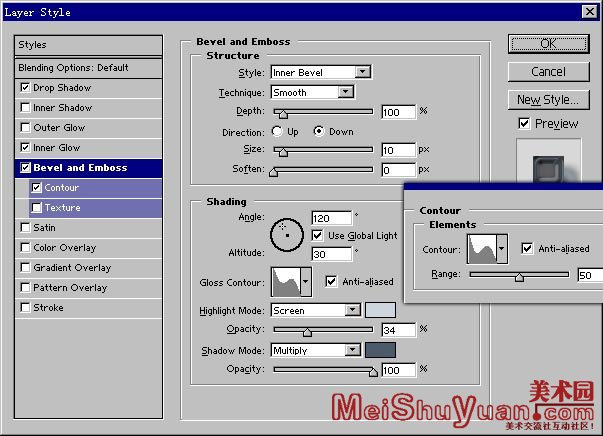603x436 pixels.
Task: Select the Up direction radio button
Action: [x=277, y=131]
